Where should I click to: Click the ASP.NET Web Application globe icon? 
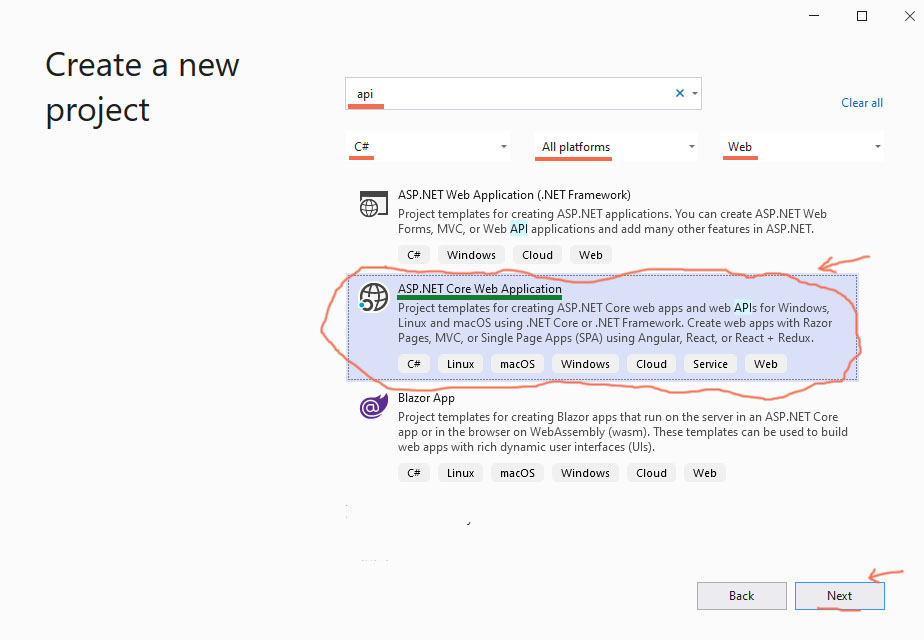(374, 204)
